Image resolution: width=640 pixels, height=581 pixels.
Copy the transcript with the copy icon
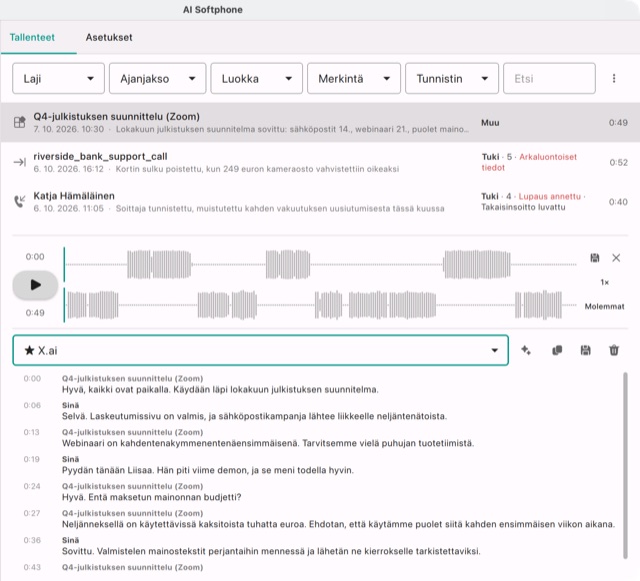point(557,350)
